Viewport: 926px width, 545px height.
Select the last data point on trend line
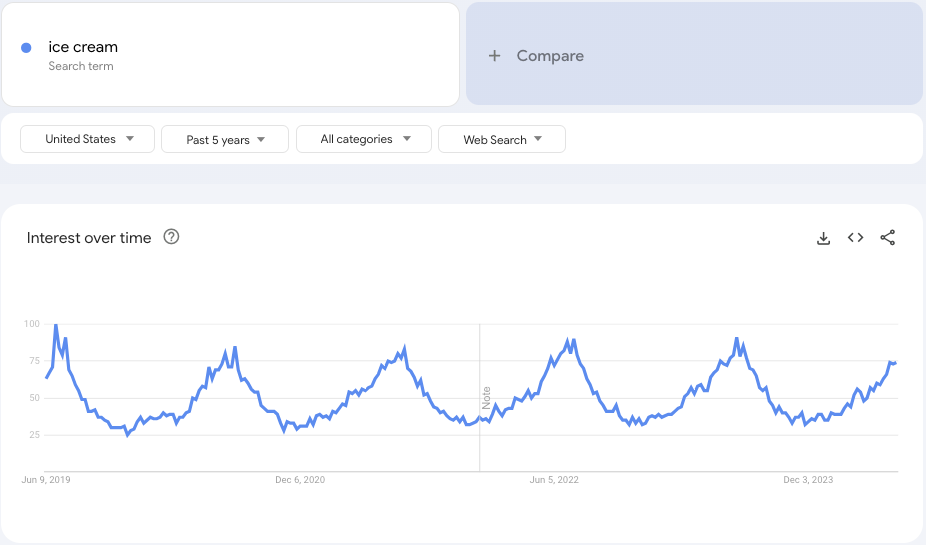pyautogui.click(x=896, y=362)
